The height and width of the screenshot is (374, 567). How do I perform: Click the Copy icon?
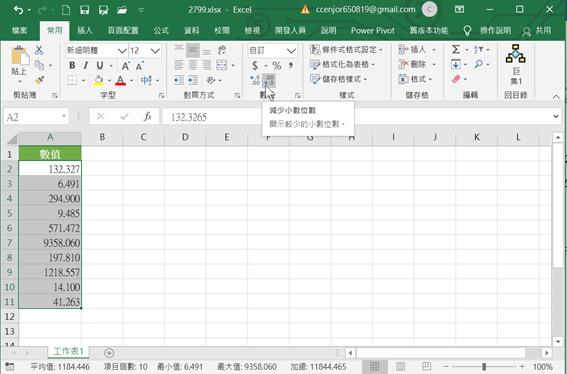point(39,65)
